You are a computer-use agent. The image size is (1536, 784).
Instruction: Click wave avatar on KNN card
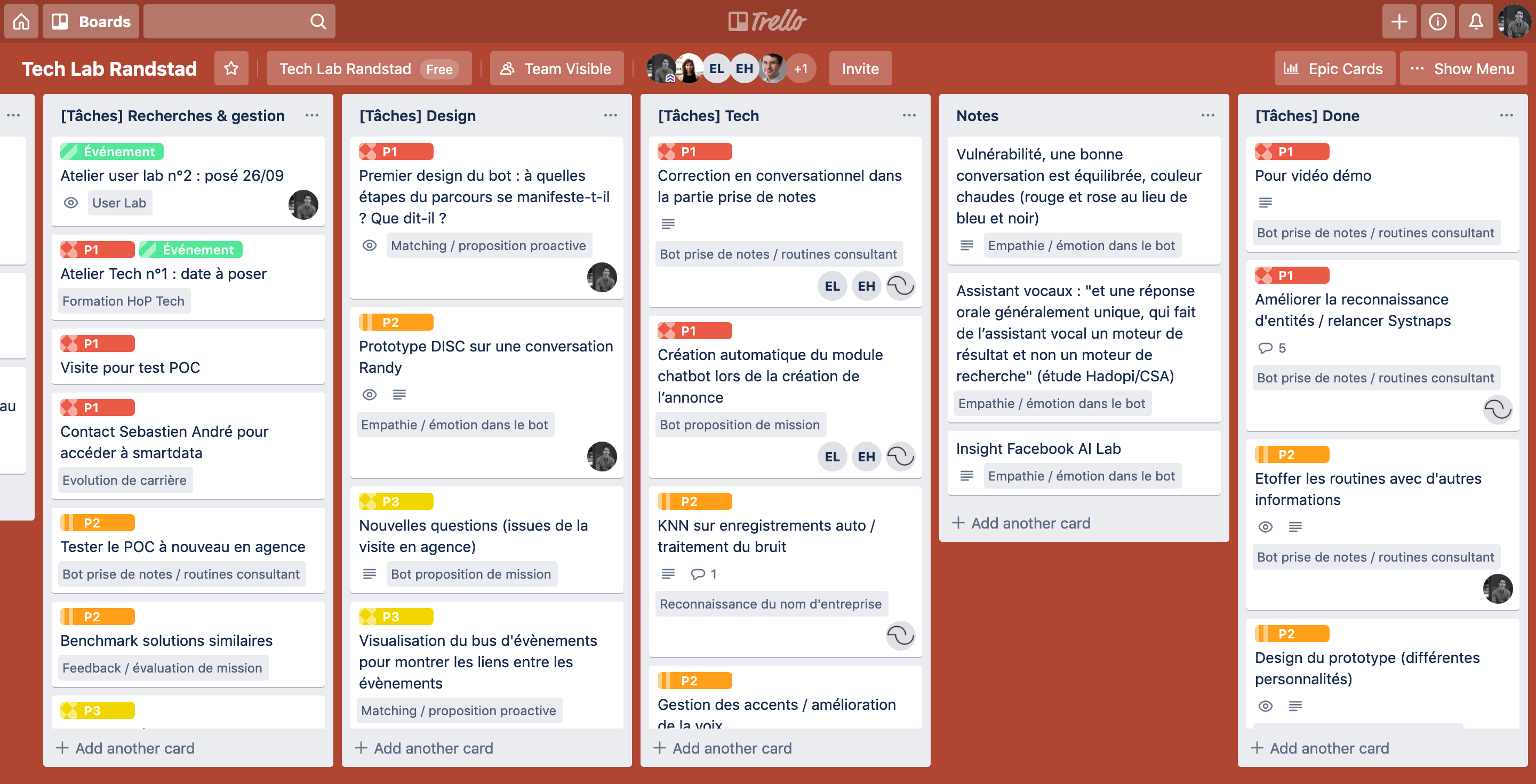pos(900,636)
